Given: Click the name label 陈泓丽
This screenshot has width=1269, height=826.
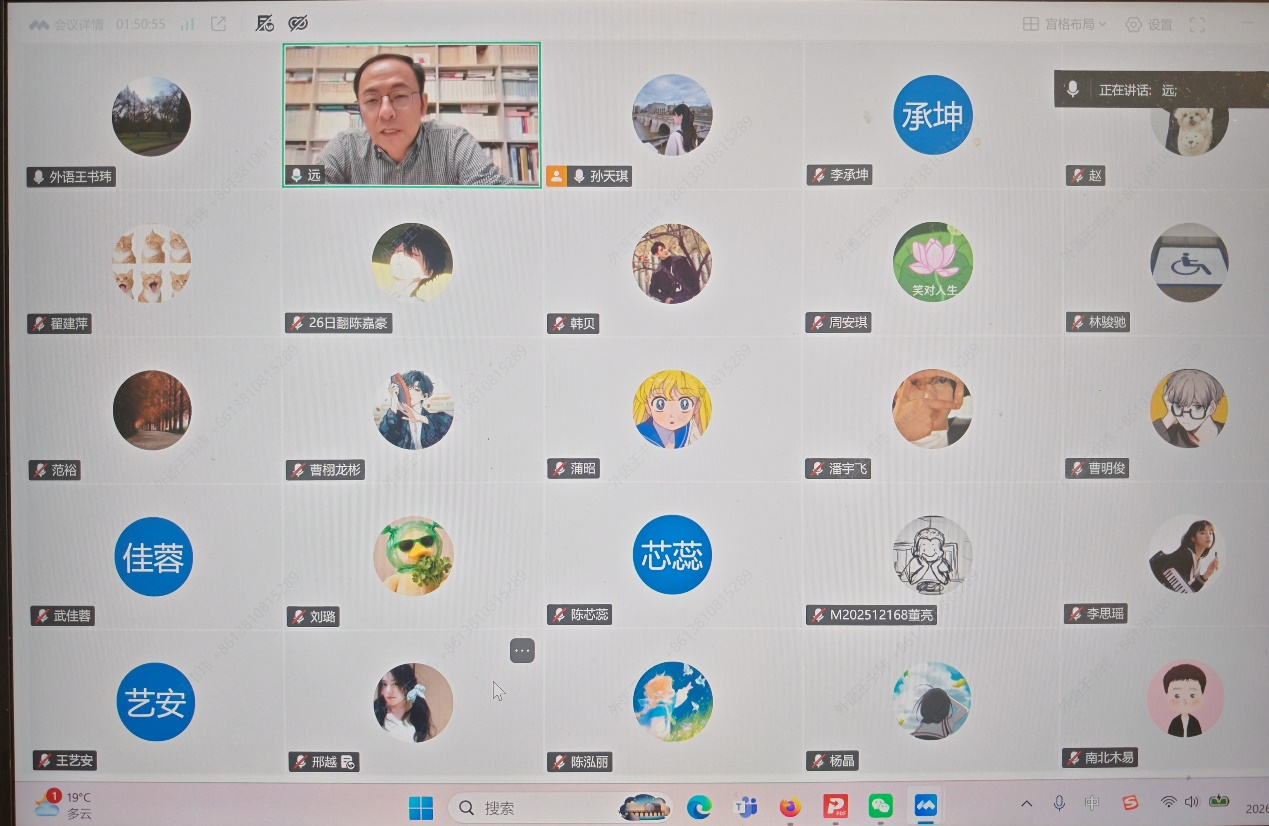Looking at the screenshot, I should click(x=590, y=762).
